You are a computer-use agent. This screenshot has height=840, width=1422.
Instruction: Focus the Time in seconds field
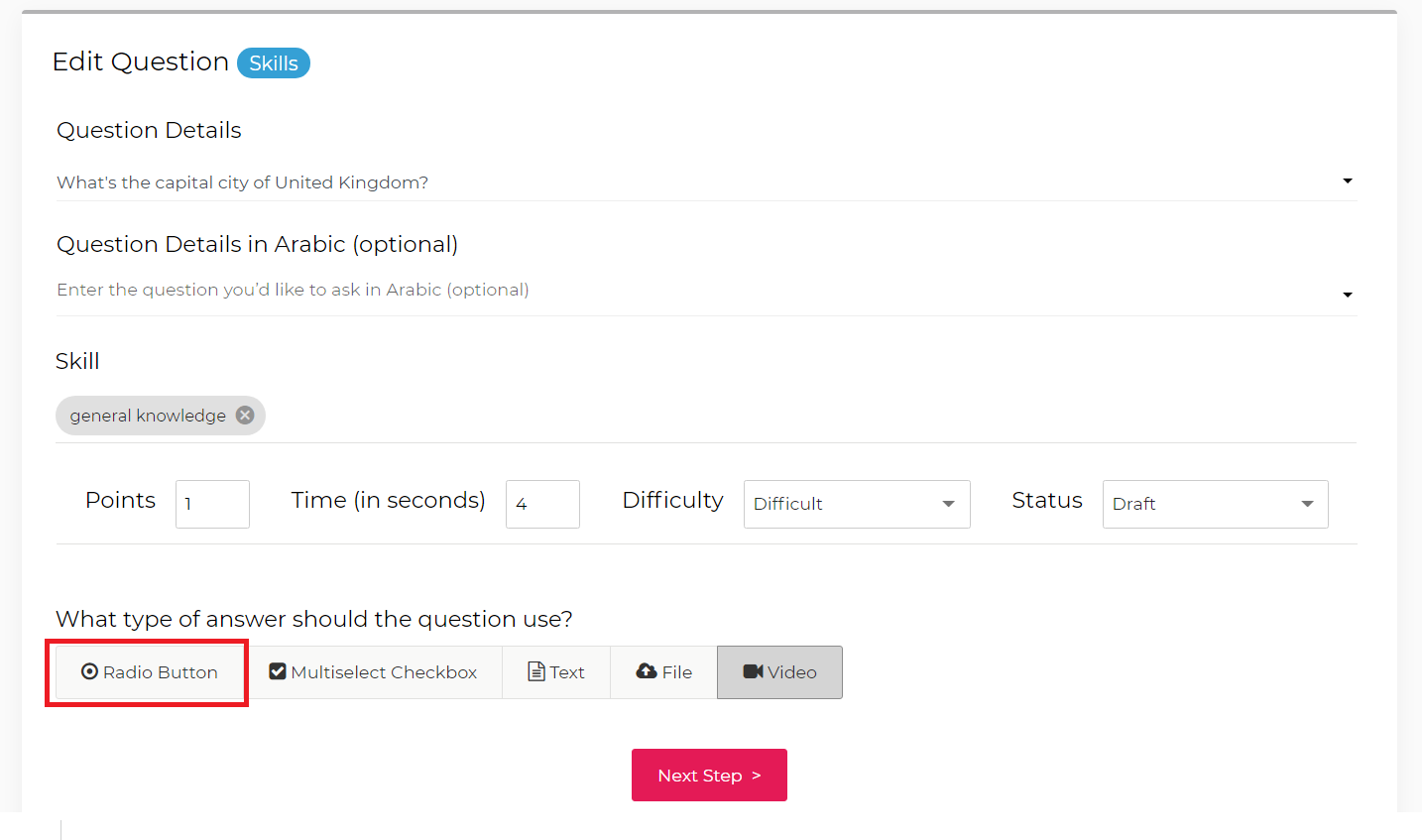542,504
